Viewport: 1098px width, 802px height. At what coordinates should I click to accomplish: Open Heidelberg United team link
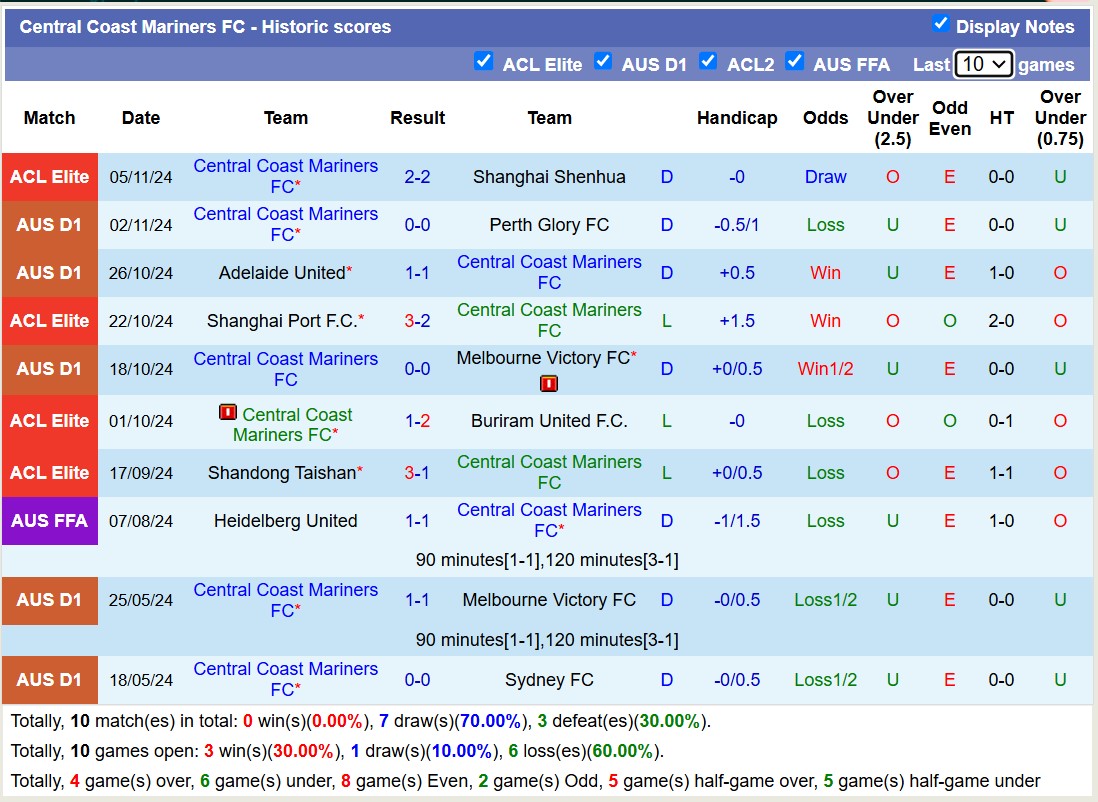(x=285, y=521)
